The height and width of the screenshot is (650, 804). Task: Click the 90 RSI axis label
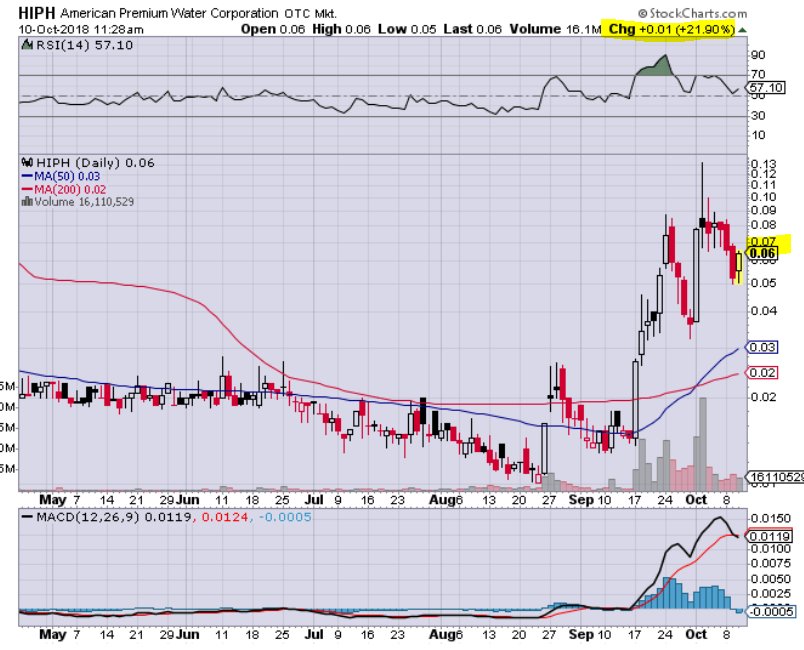[x=758, y=55]
